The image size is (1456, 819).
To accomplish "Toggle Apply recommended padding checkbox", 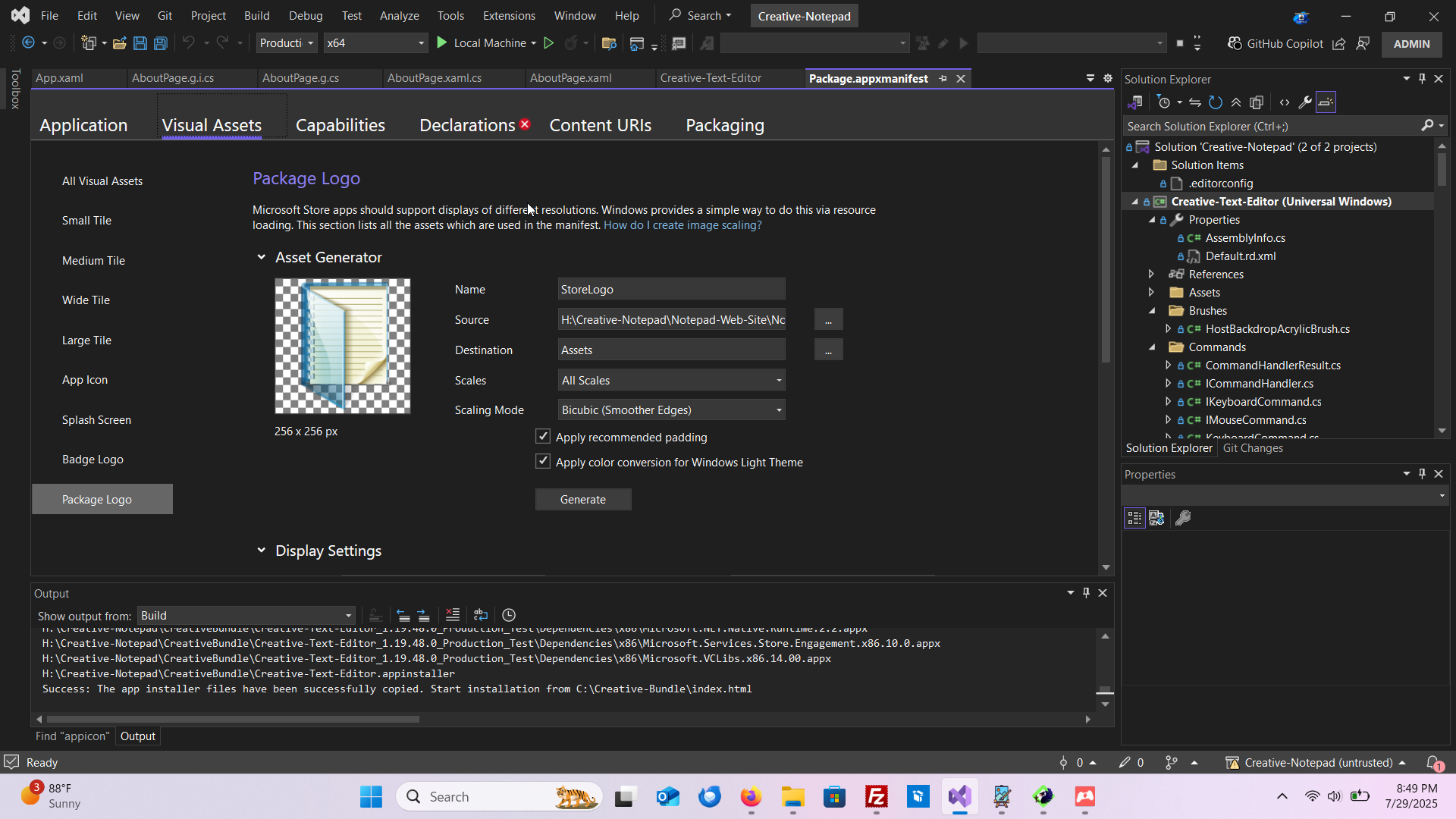I will coord(543,436).
